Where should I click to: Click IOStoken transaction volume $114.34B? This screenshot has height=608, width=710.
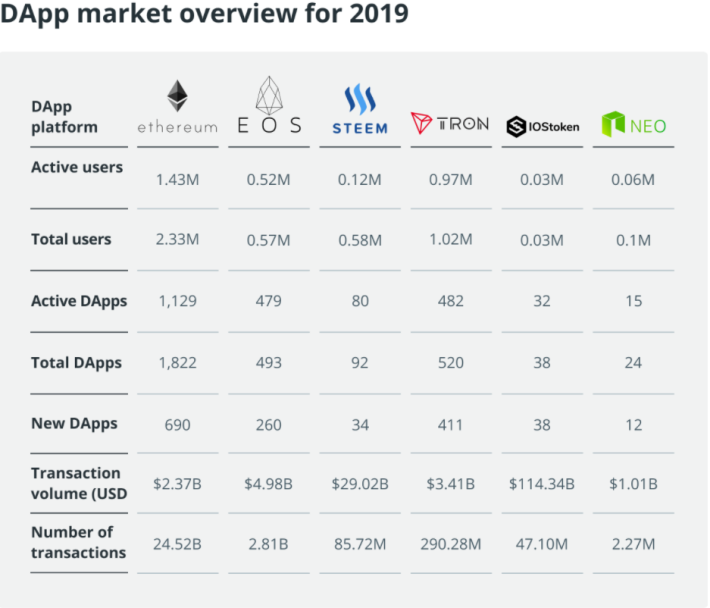[x=542, y=484]
